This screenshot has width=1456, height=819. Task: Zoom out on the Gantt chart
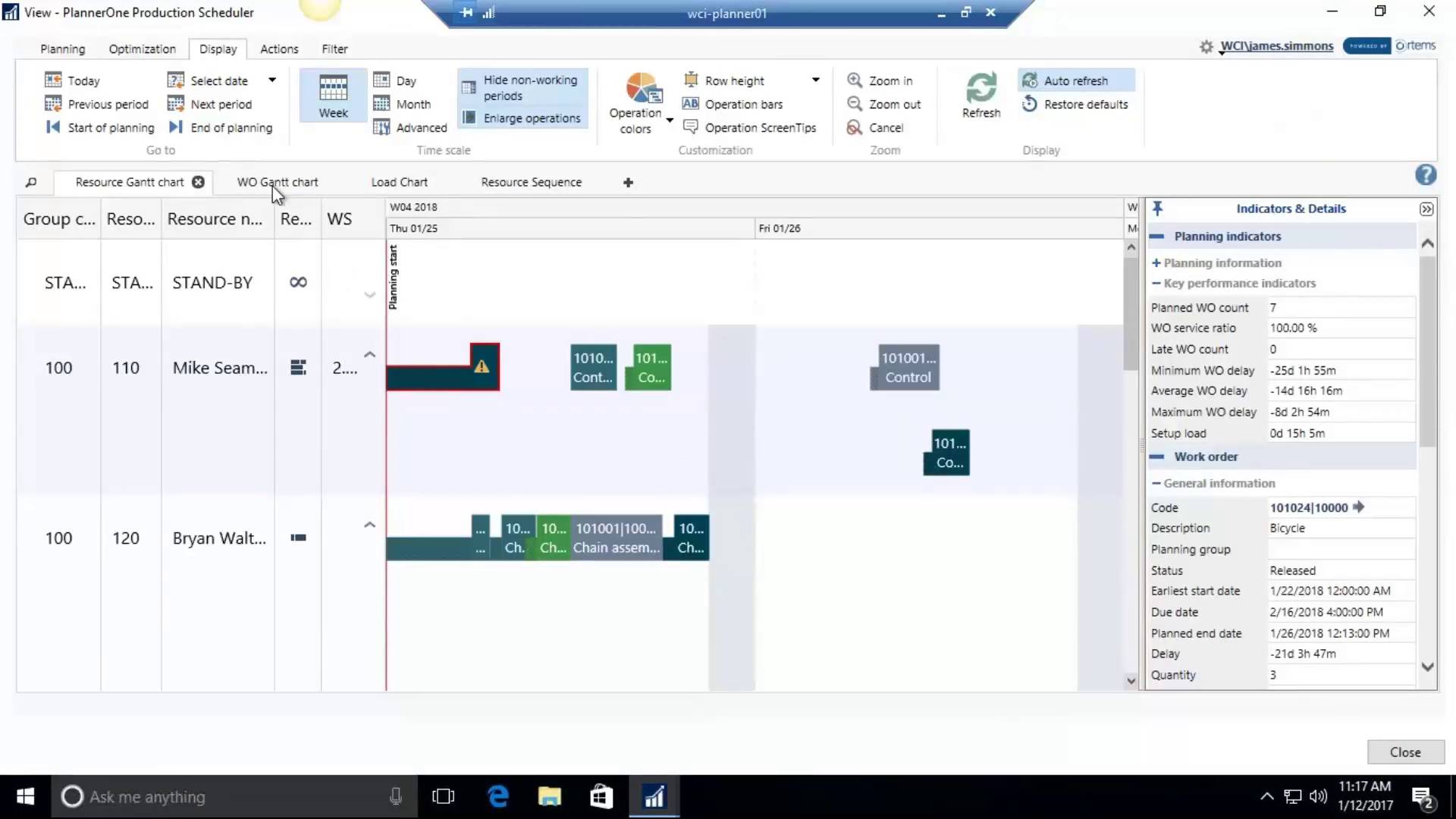pyautogui.click(x=884, y=104)
